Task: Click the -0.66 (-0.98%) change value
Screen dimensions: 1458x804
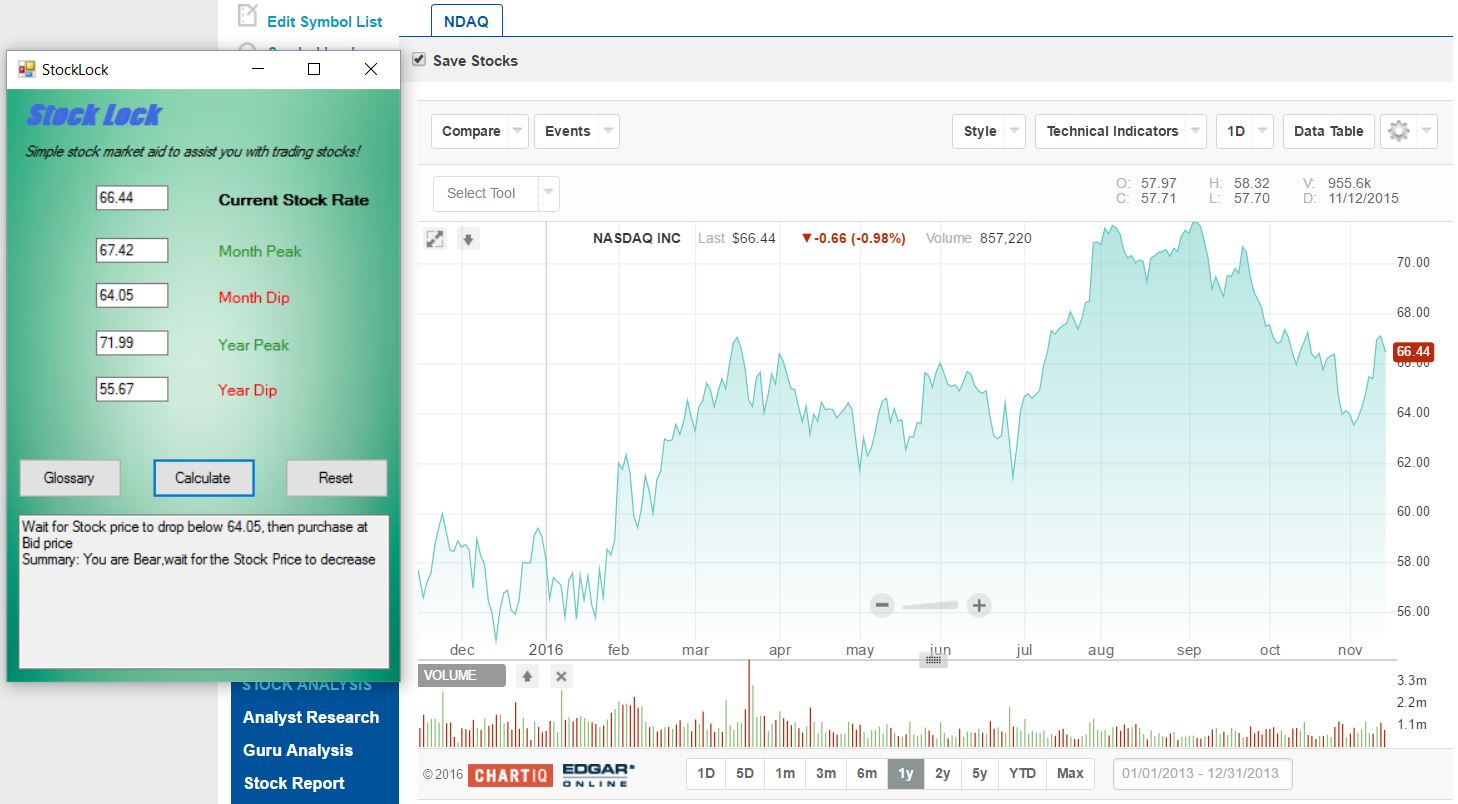Action: [853, 238]
